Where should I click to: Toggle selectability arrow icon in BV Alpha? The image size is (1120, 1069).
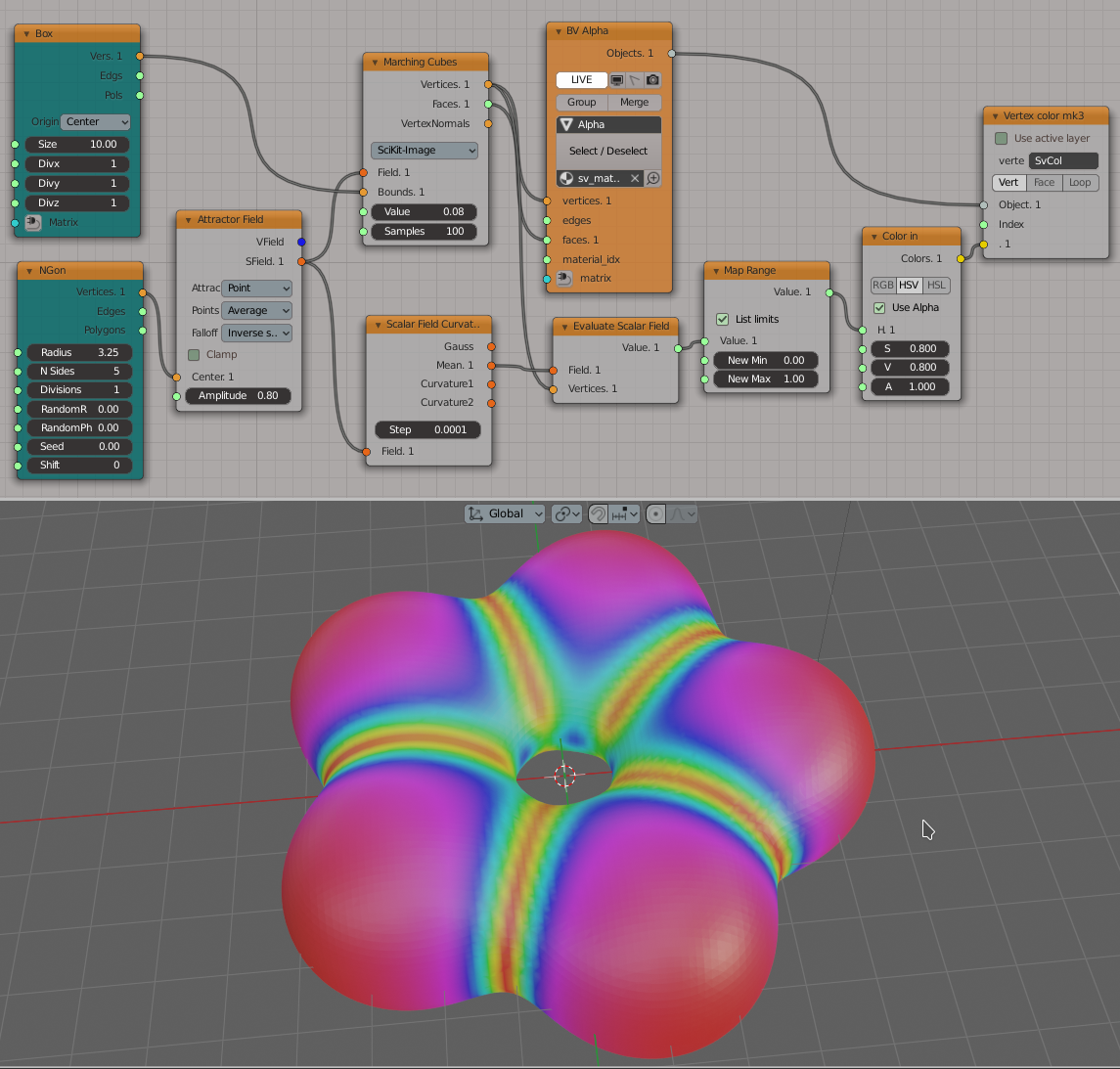[634, 80]
